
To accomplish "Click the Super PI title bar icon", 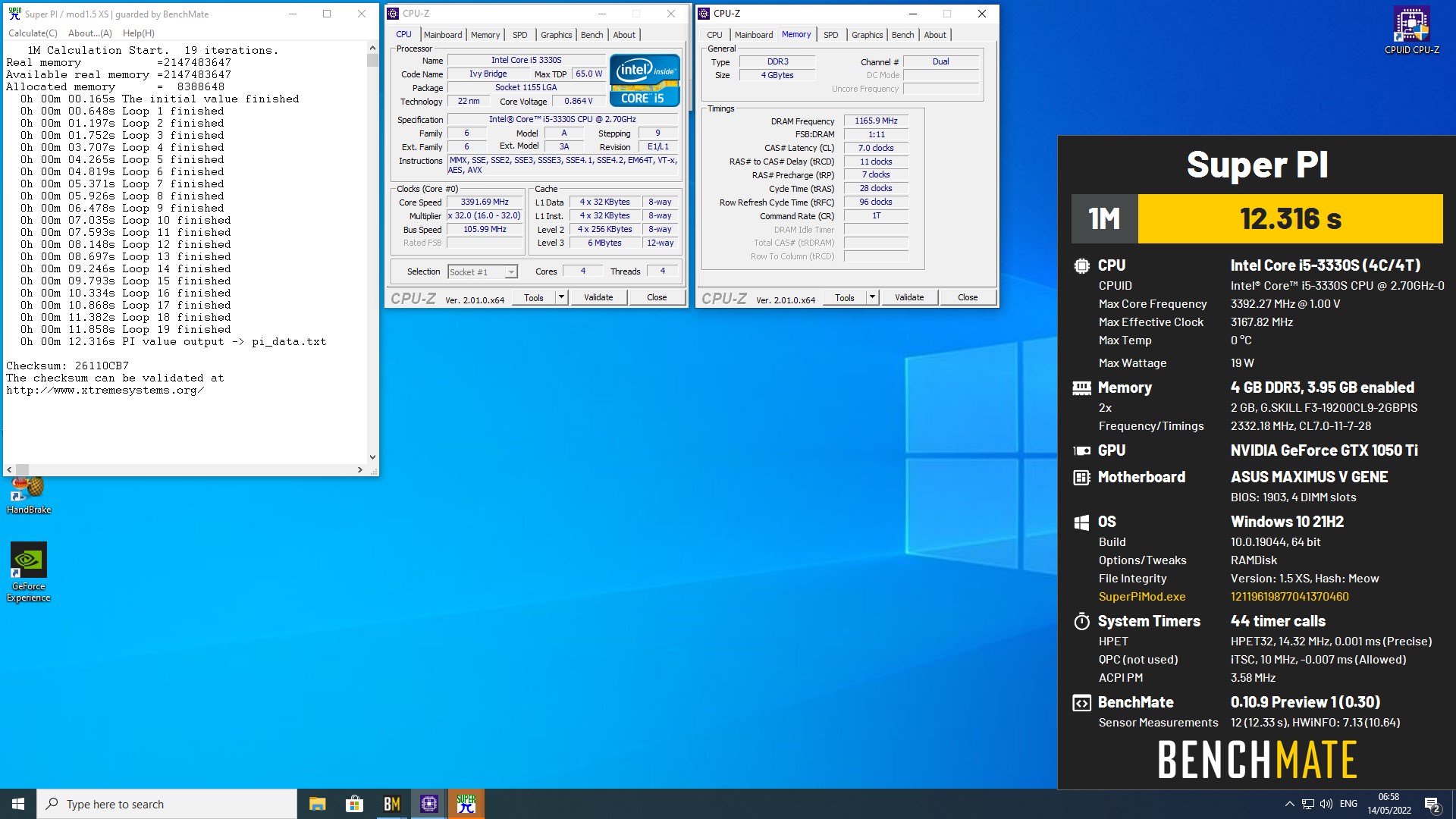I will pos(14,14).
